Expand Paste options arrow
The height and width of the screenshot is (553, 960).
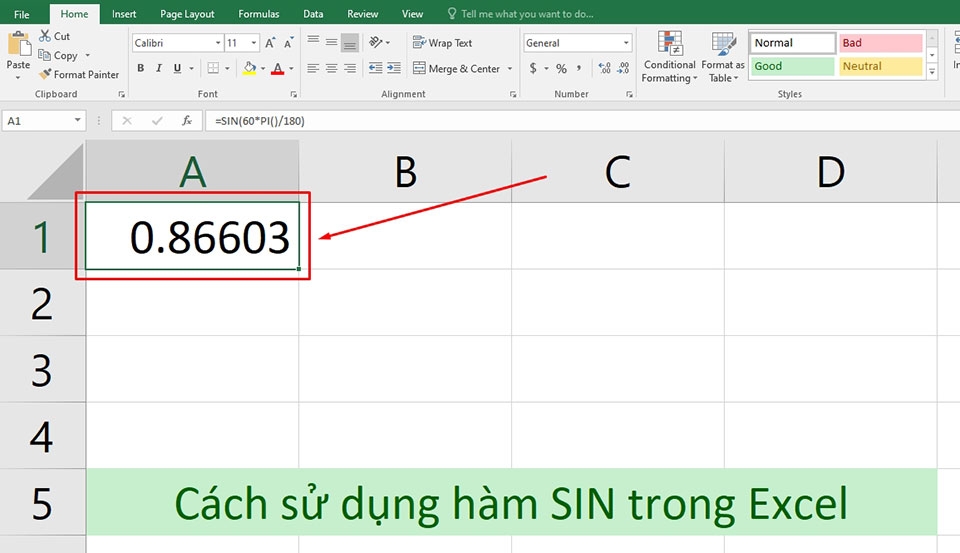[x=18, y=78]
